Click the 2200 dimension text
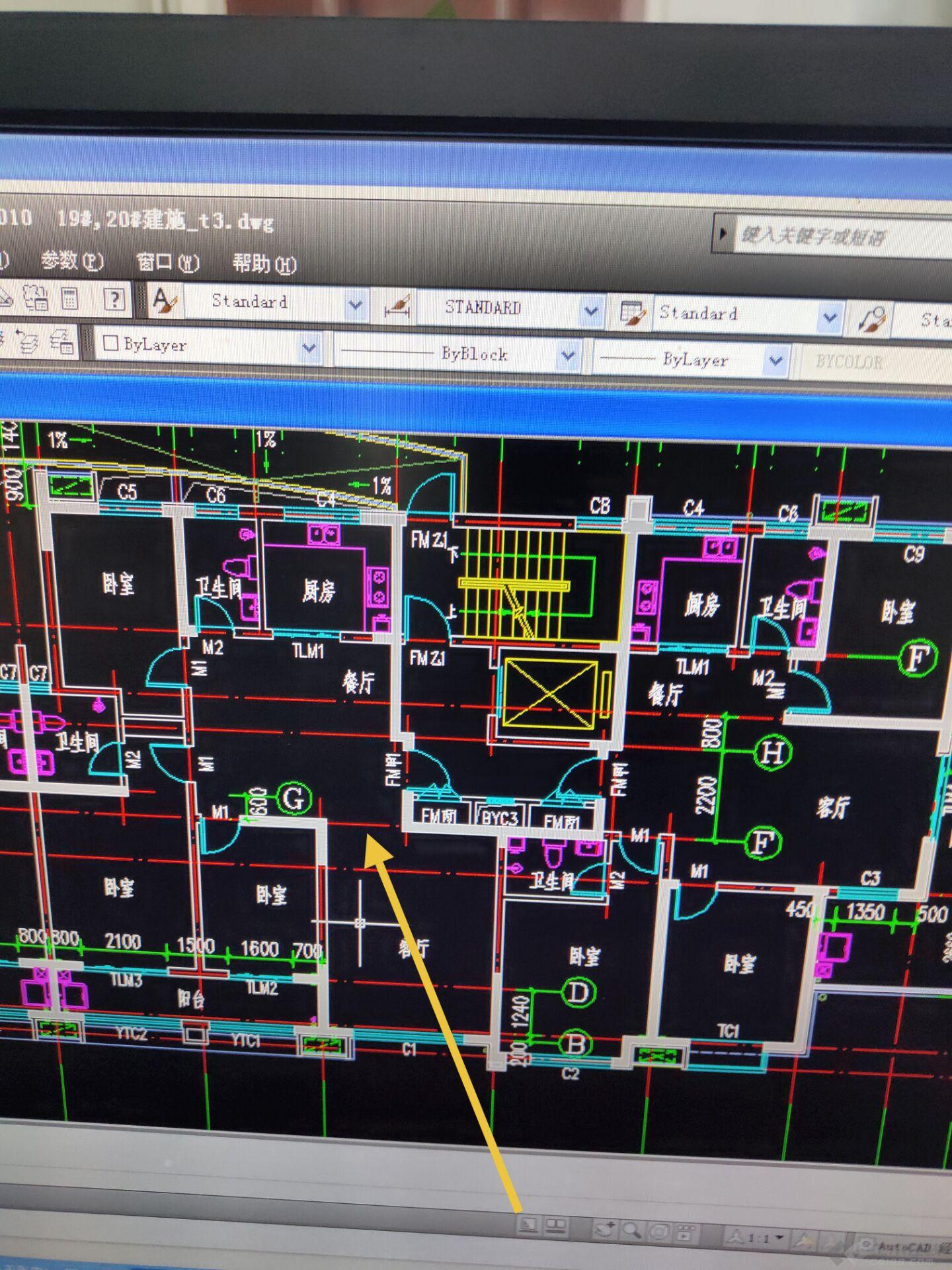Screen dimensions: 952x1270 pyautogui.click(x=707, y=796)
